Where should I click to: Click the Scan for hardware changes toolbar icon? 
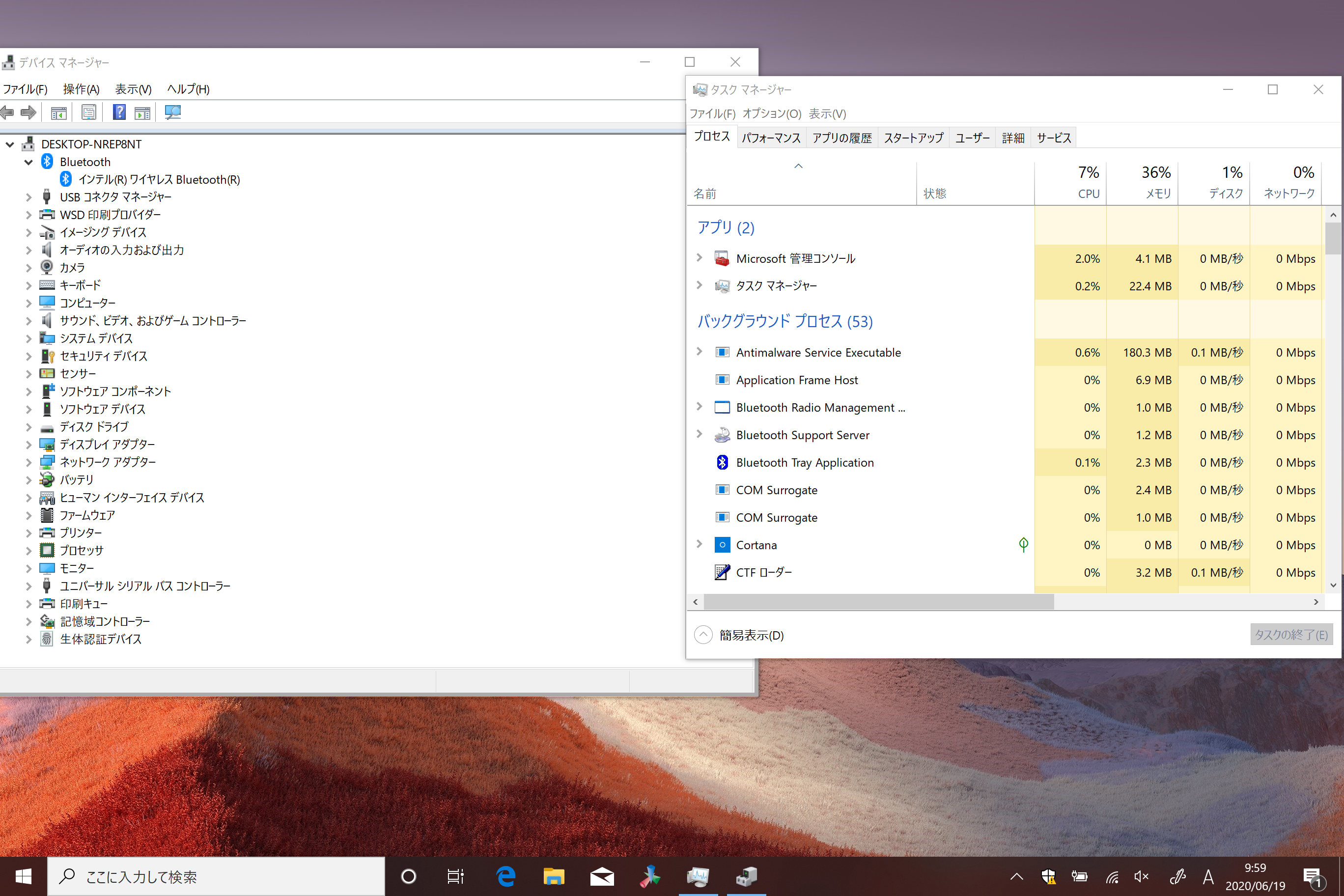[172, 112]
